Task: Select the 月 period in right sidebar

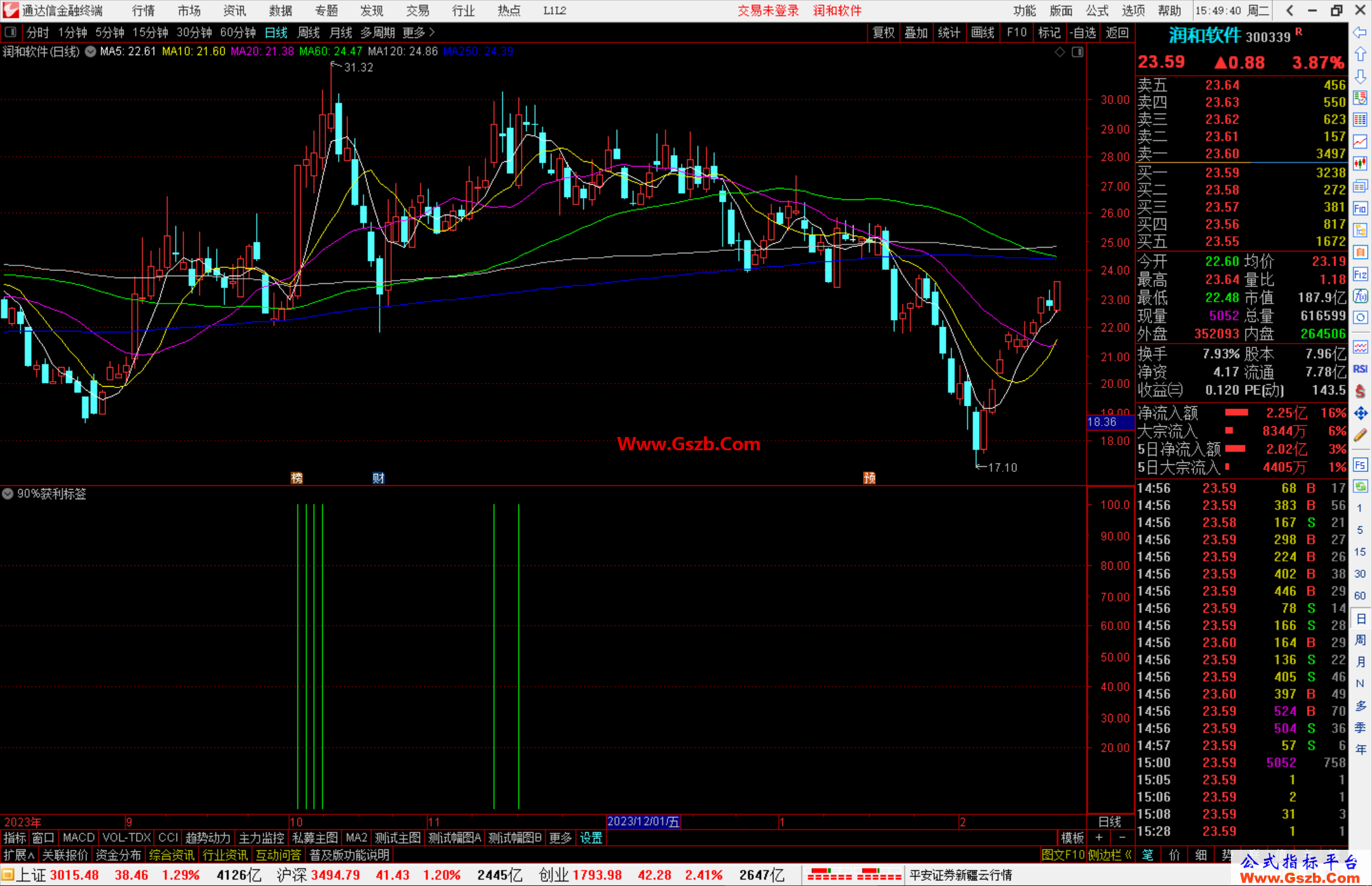Action: [1360, 662]
